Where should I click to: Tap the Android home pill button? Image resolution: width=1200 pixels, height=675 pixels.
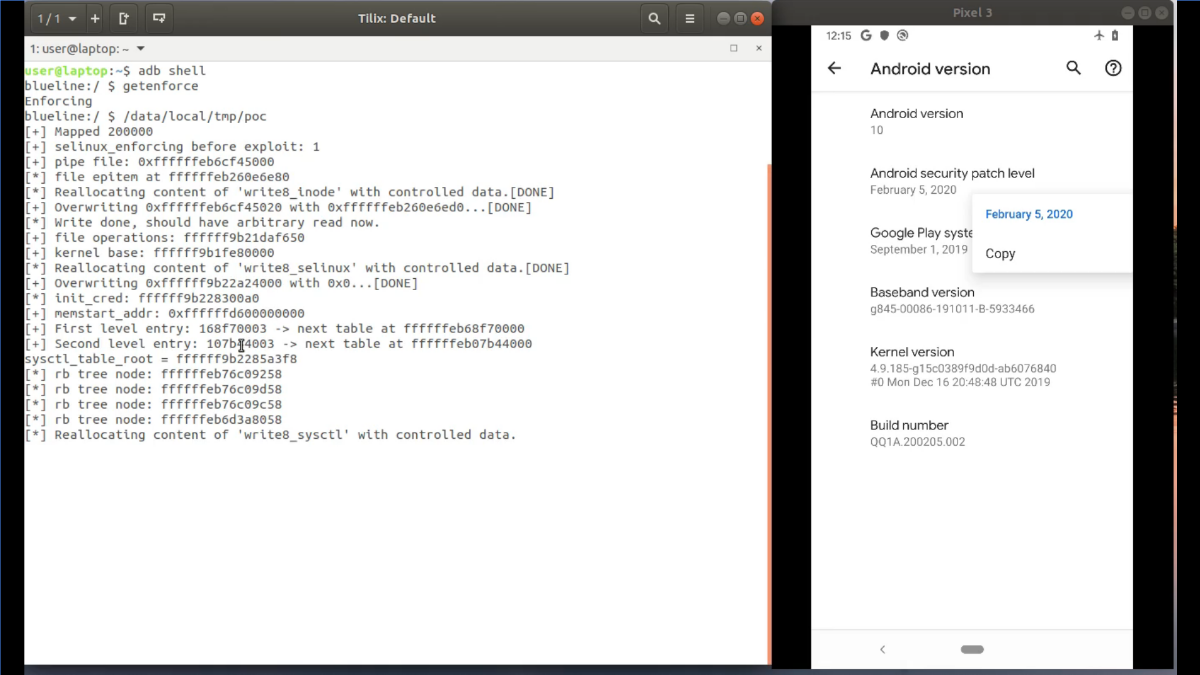coord(972,649)
